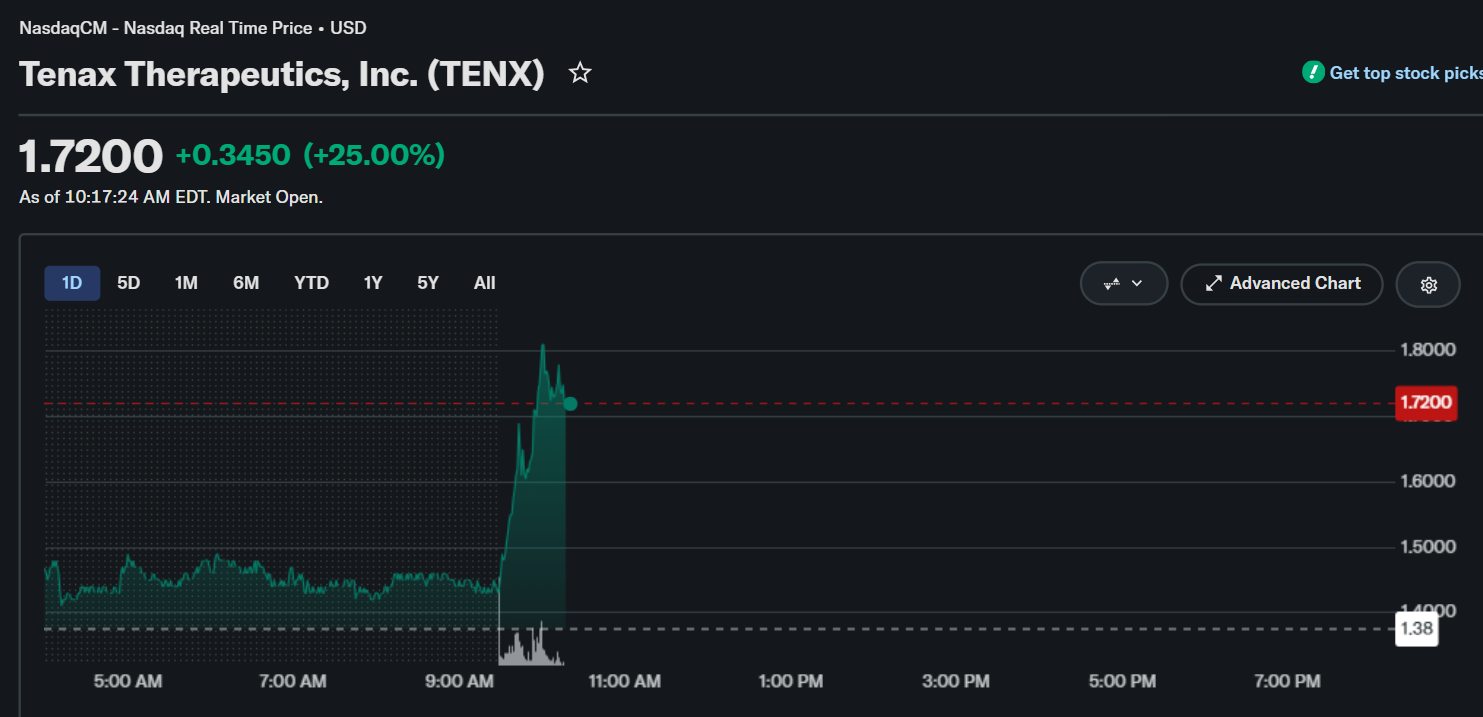Click the 1.38 previous close label
1483x717 pixels.
pyautogui.click(x=1416, y=629)
